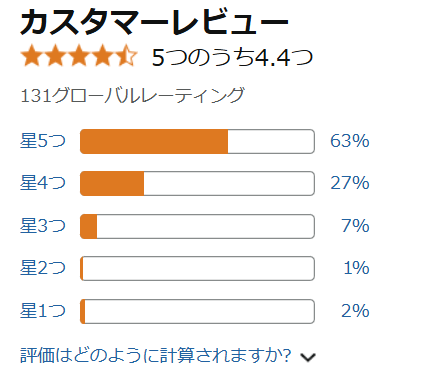
Task: Select the 星2つ label link
Action: 43,268
